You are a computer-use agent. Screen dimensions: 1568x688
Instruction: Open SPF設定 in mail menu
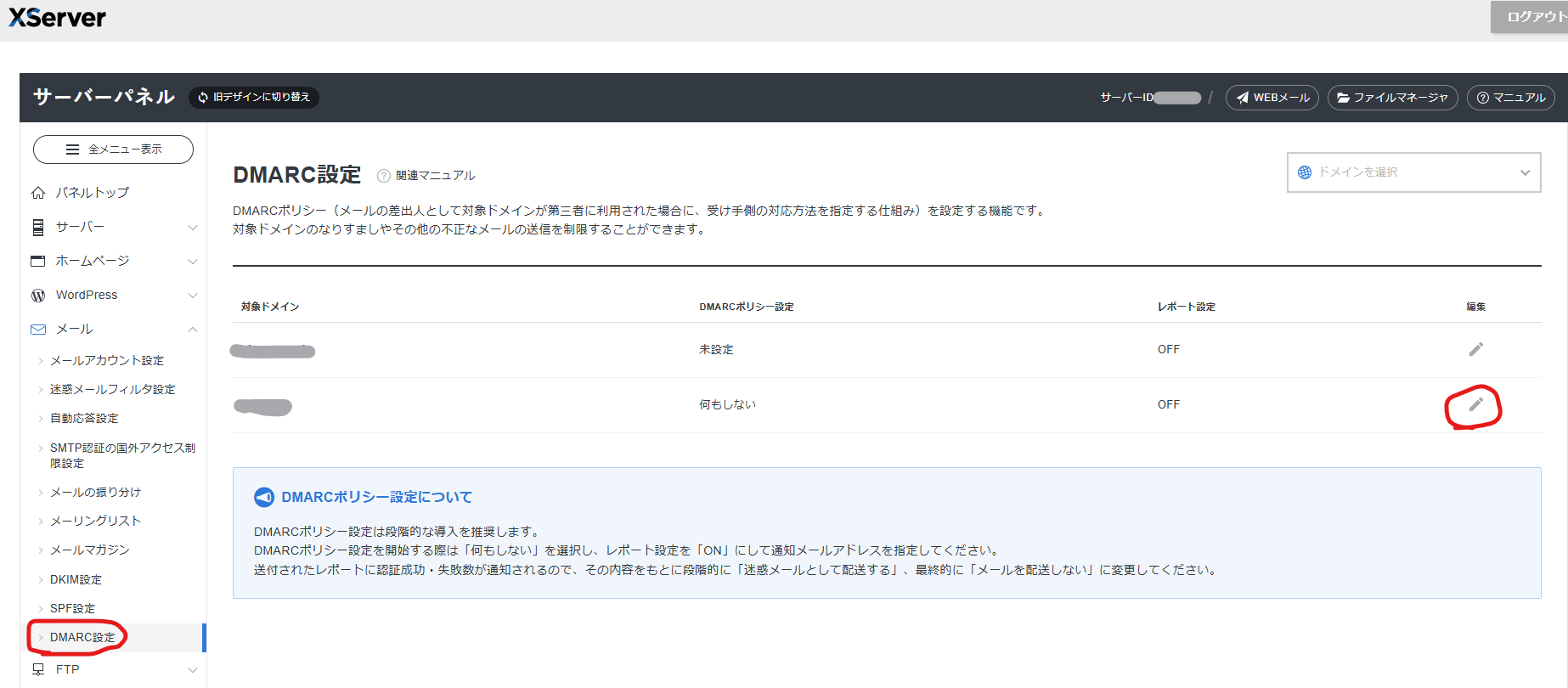tap(72, 608)
